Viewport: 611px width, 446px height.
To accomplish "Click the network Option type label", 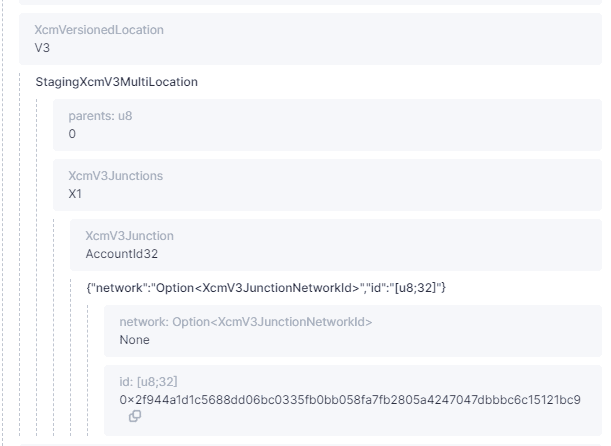I will tap(245, 322).
